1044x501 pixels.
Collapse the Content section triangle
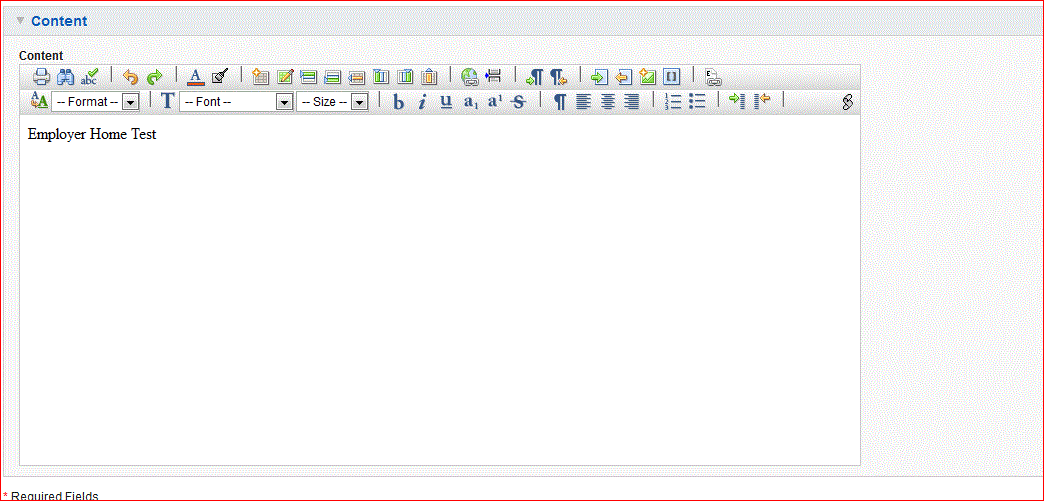pos(20,21)
